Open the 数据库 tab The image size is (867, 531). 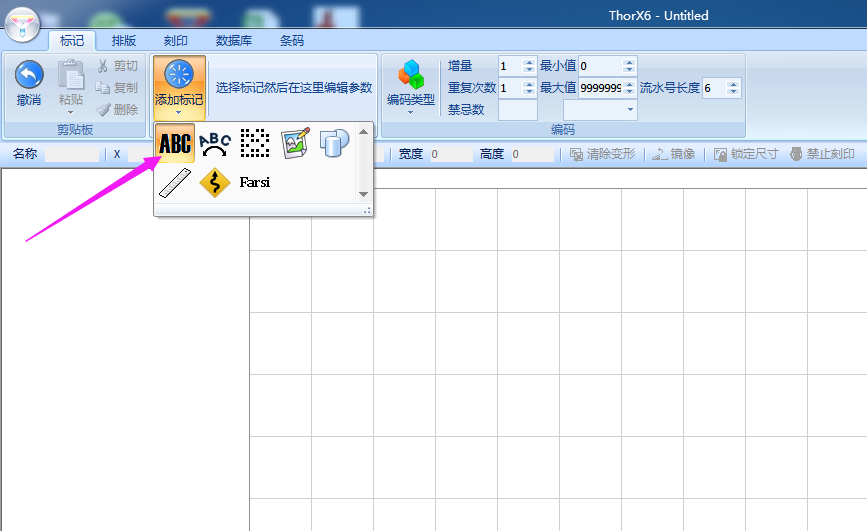(x=234, y=41)
